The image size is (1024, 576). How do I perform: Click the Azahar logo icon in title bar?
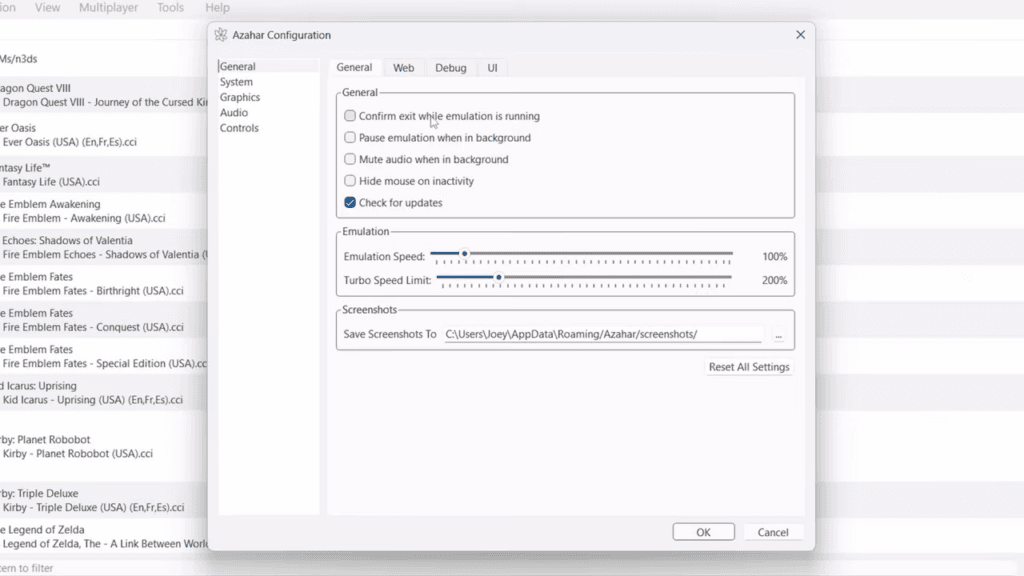click(221, 35)
